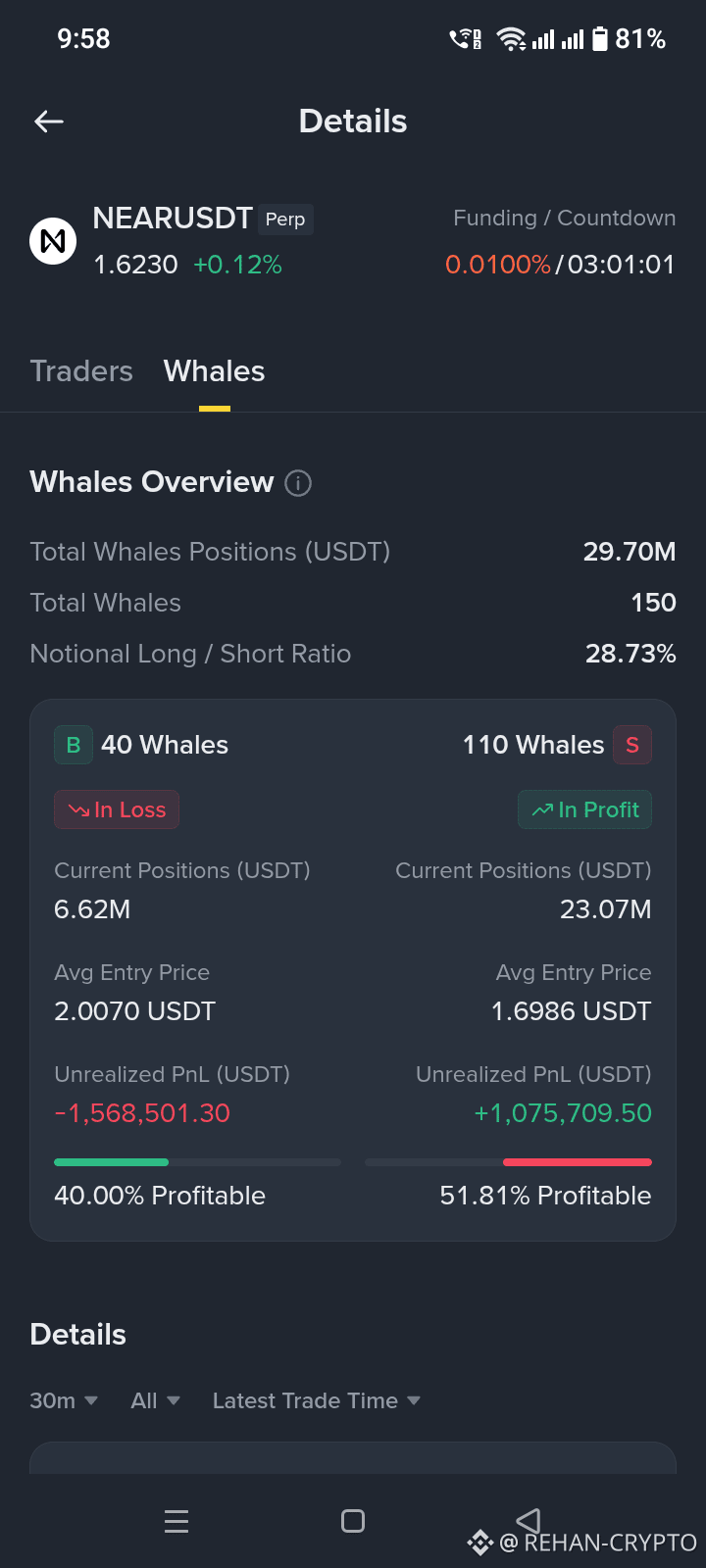The height and width of the screenshot is (1568, 706).
Task: Tap the back arrow icon
Action: [x=49, y=122]
